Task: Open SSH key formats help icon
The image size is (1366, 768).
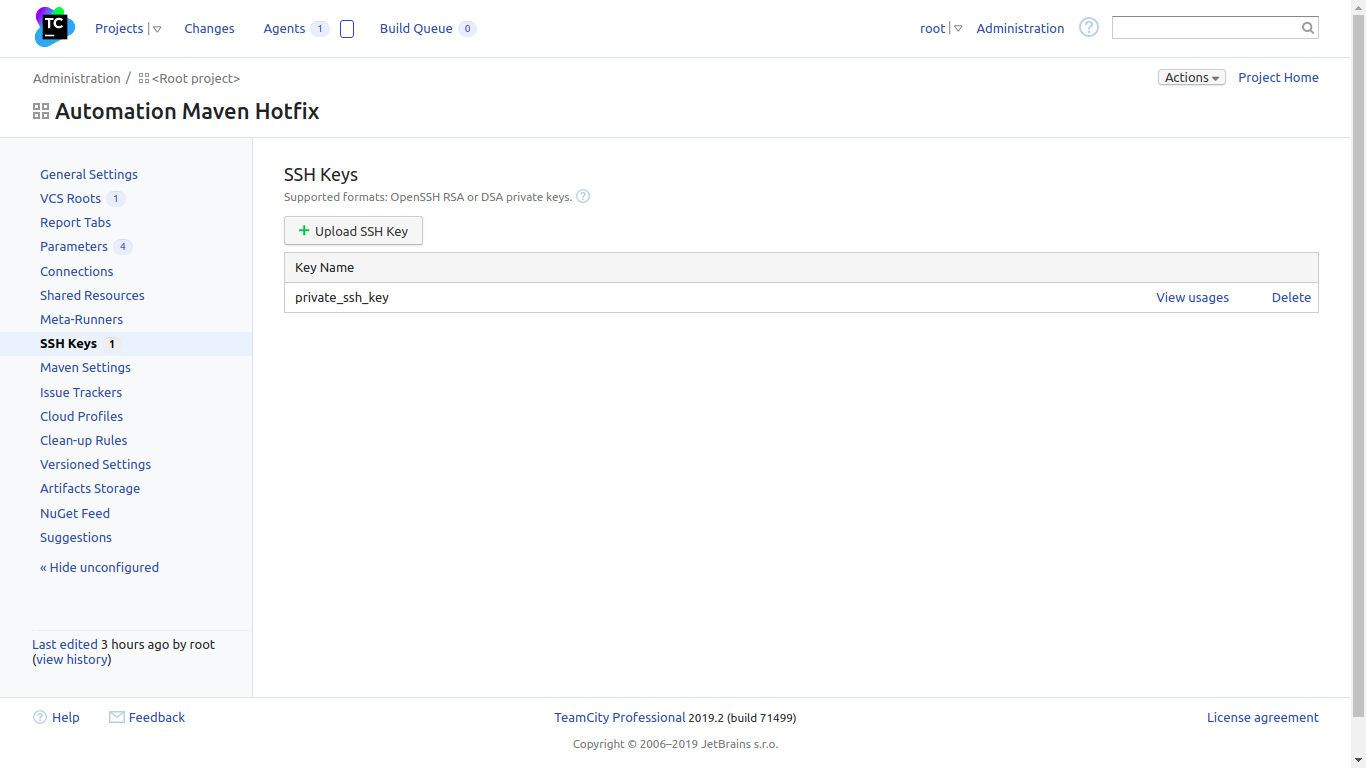Action: (583, 196)
